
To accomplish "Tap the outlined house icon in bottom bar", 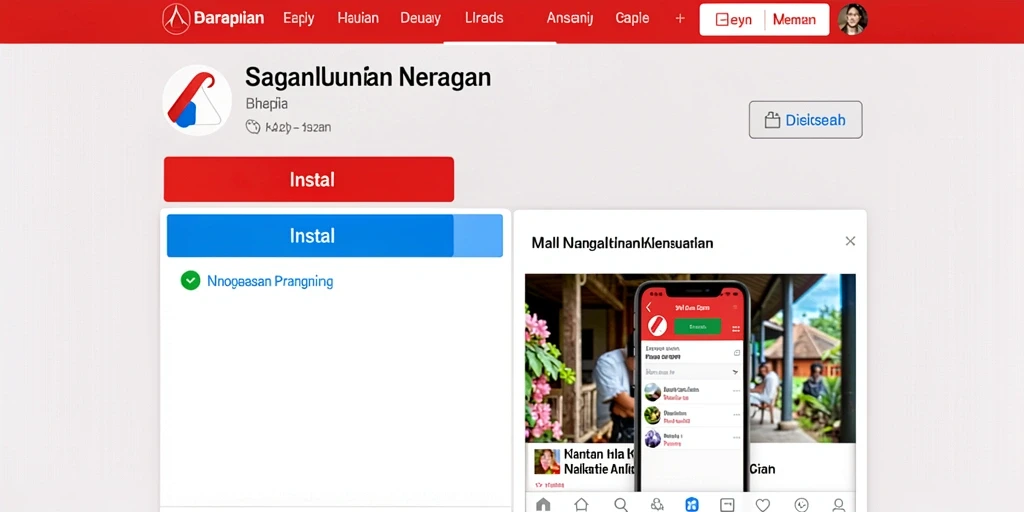I will [581, 504].
